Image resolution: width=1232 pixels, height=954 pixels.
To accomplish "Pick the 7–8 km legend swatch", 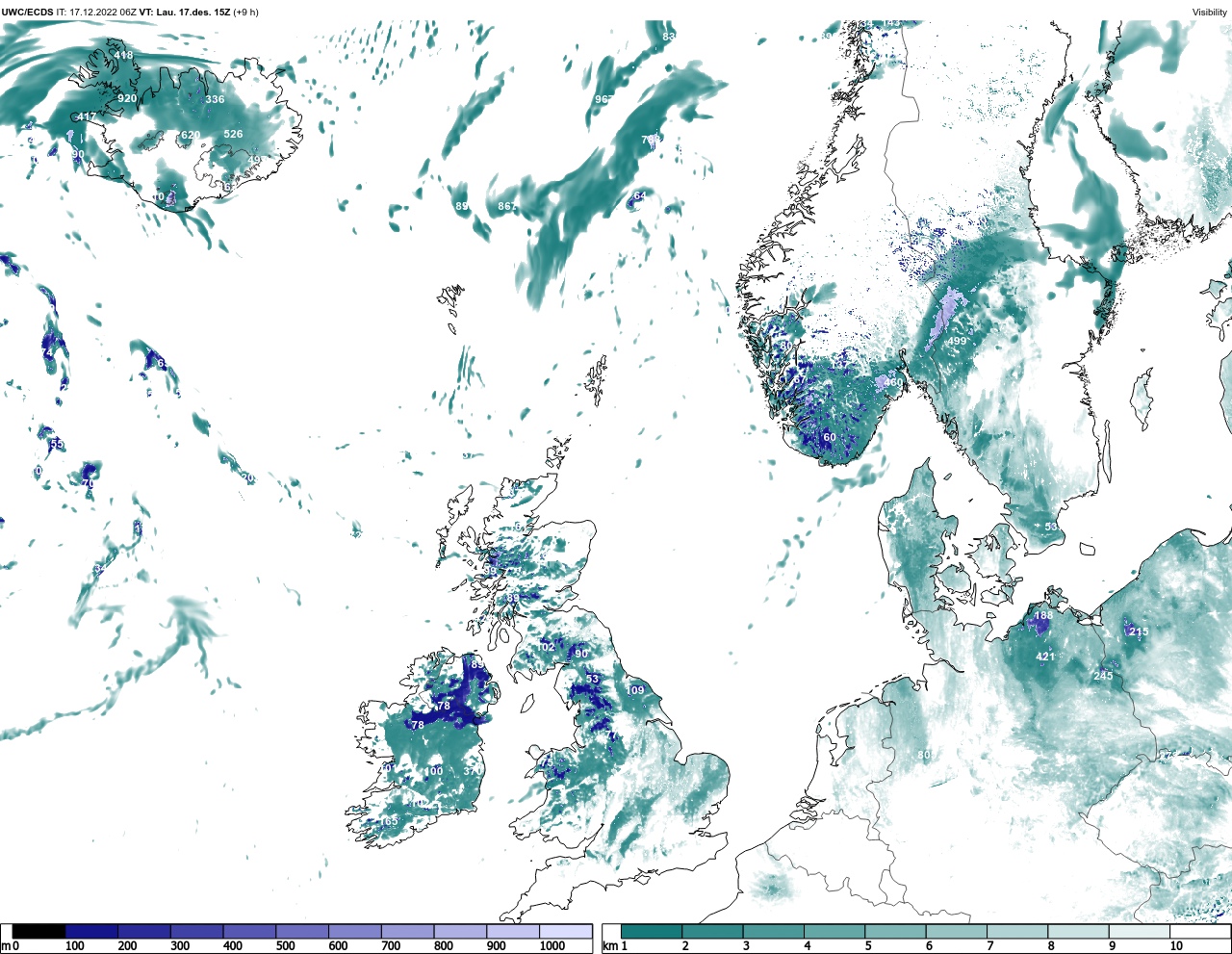I will [1017, 932].
